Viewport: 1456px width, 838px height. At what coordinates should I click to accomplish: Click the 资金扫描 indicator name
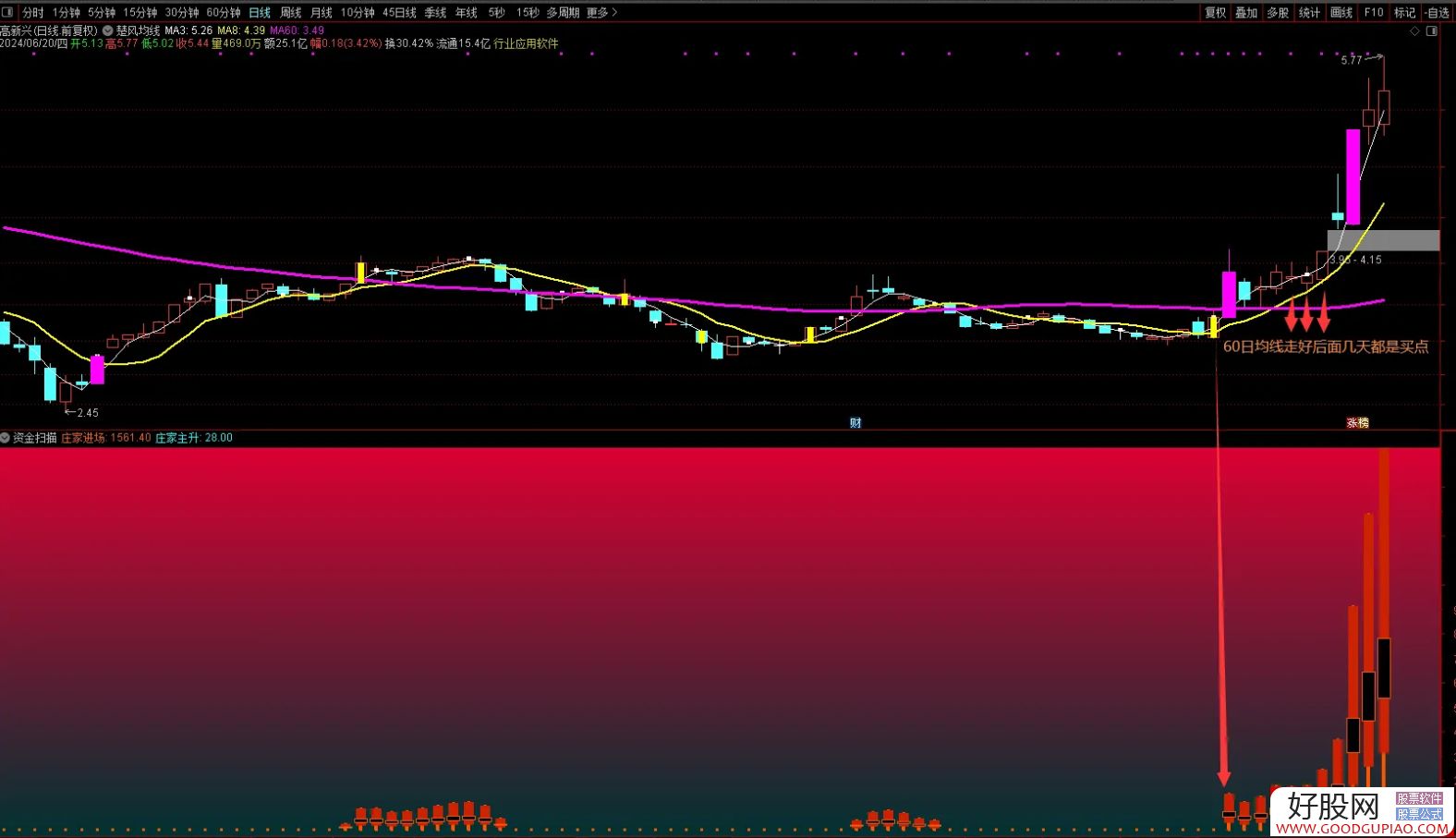point(35,437)
